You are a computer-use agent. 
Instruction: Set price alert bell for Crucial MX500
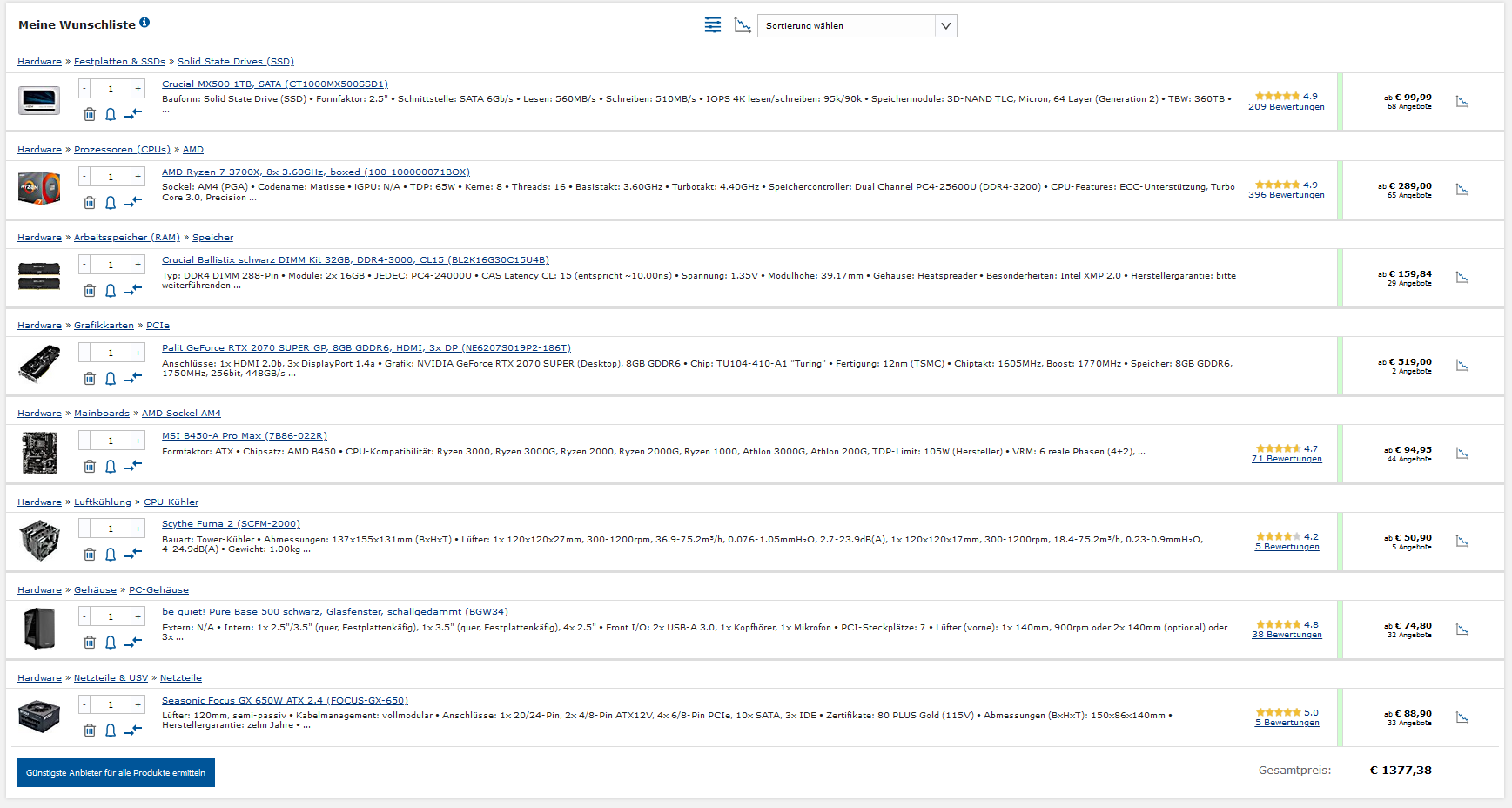click(x=111, y=114)
